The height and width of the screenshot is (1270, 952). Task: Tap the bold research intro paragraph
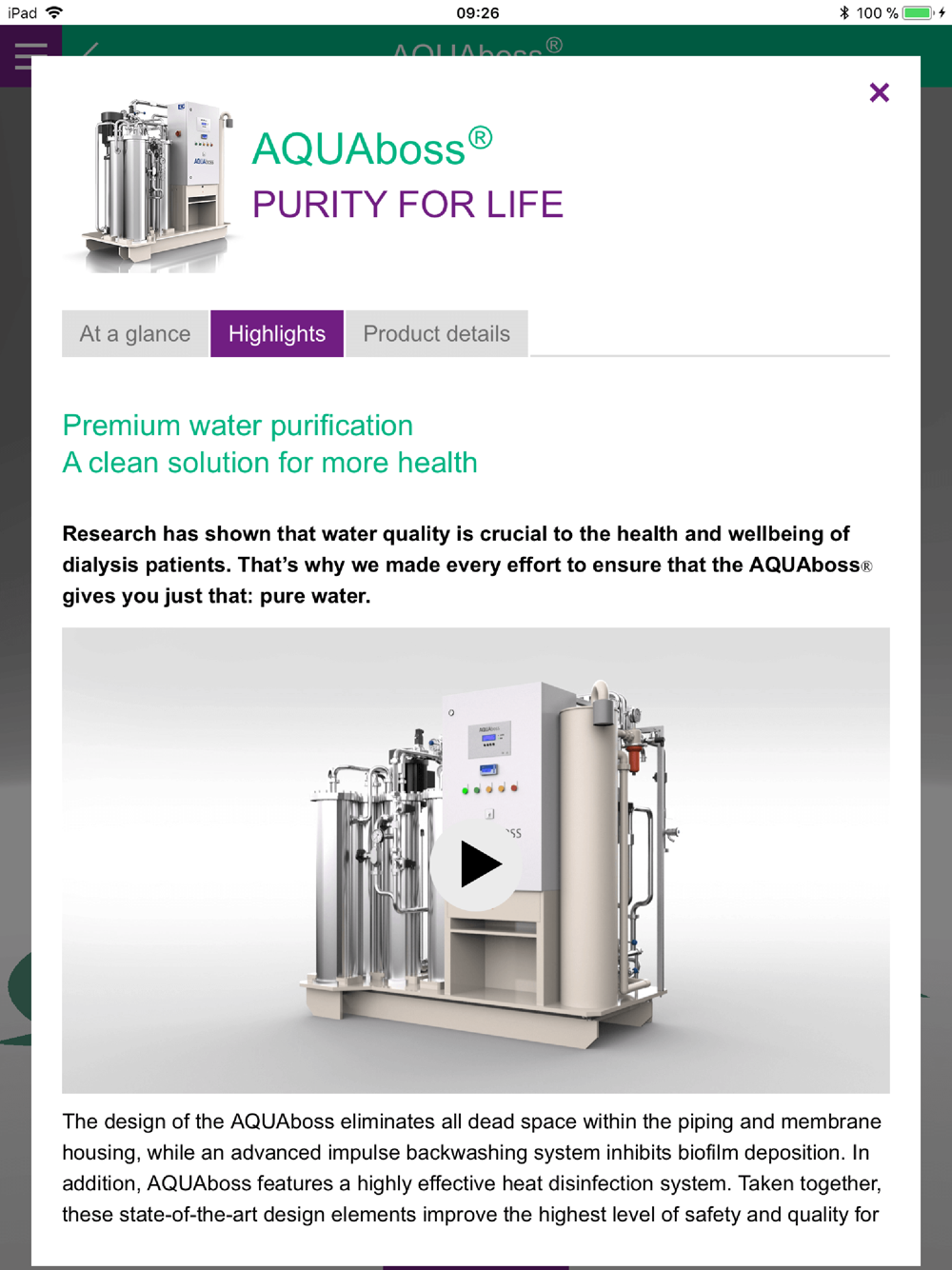[467, 565]
